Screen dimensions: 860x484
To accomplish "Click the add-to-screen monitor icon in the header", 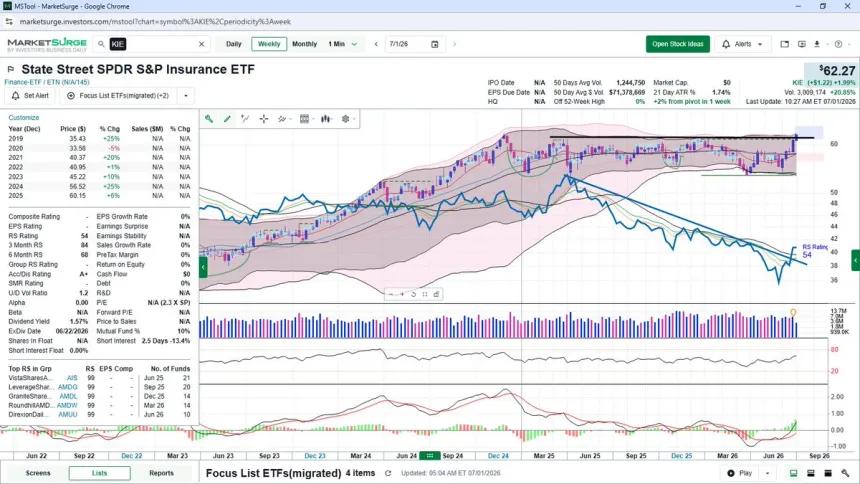I will tap(801, 44).
